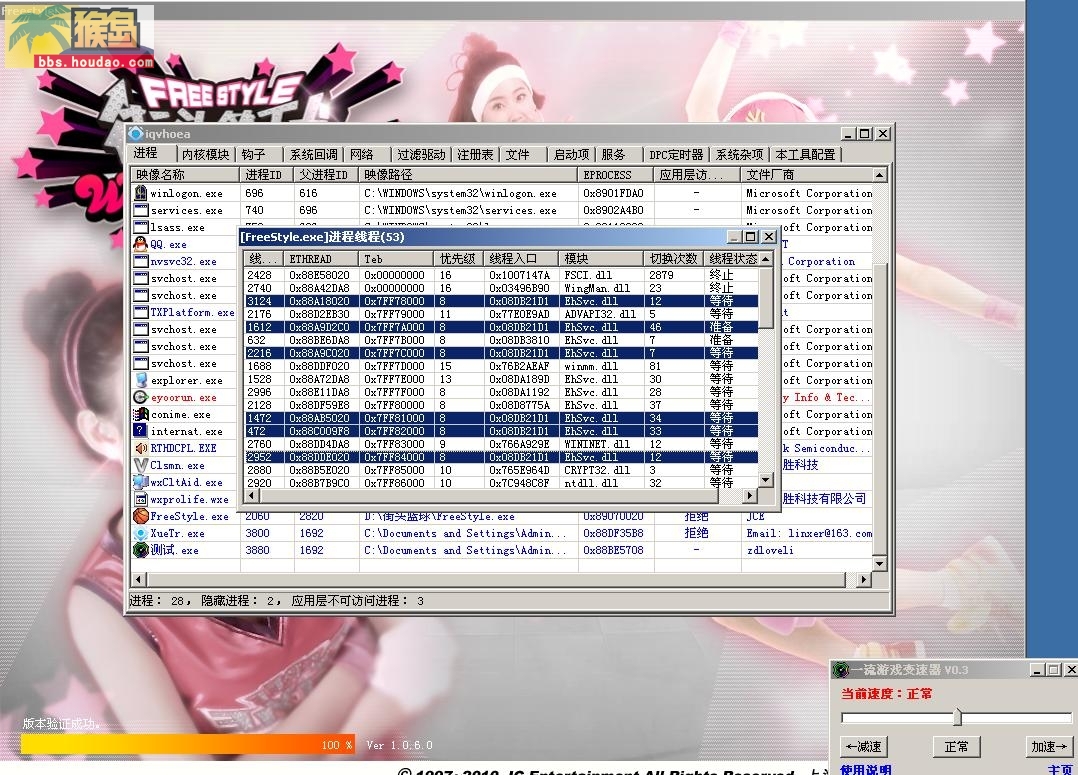Click the game speed changer title icon
This screenshot has height=775, width=1078.
click(x=840, y=669)
